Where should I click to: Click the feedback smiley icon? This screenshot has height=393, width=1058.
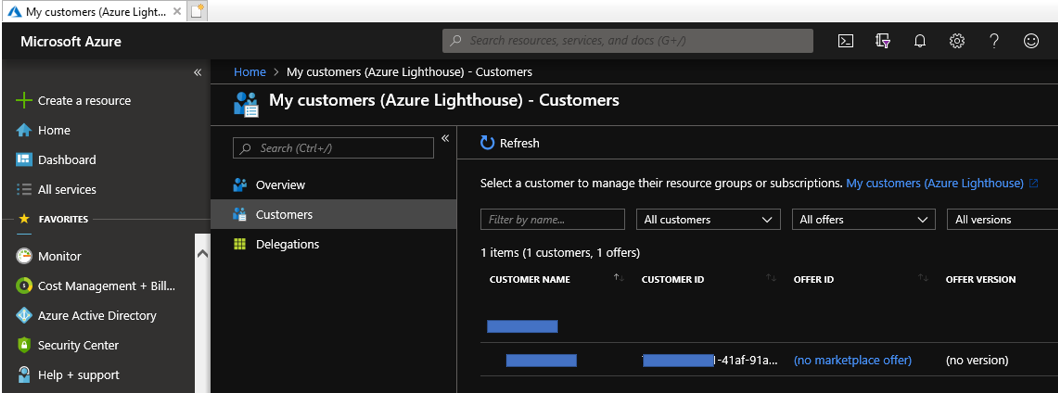point(1030,41)
